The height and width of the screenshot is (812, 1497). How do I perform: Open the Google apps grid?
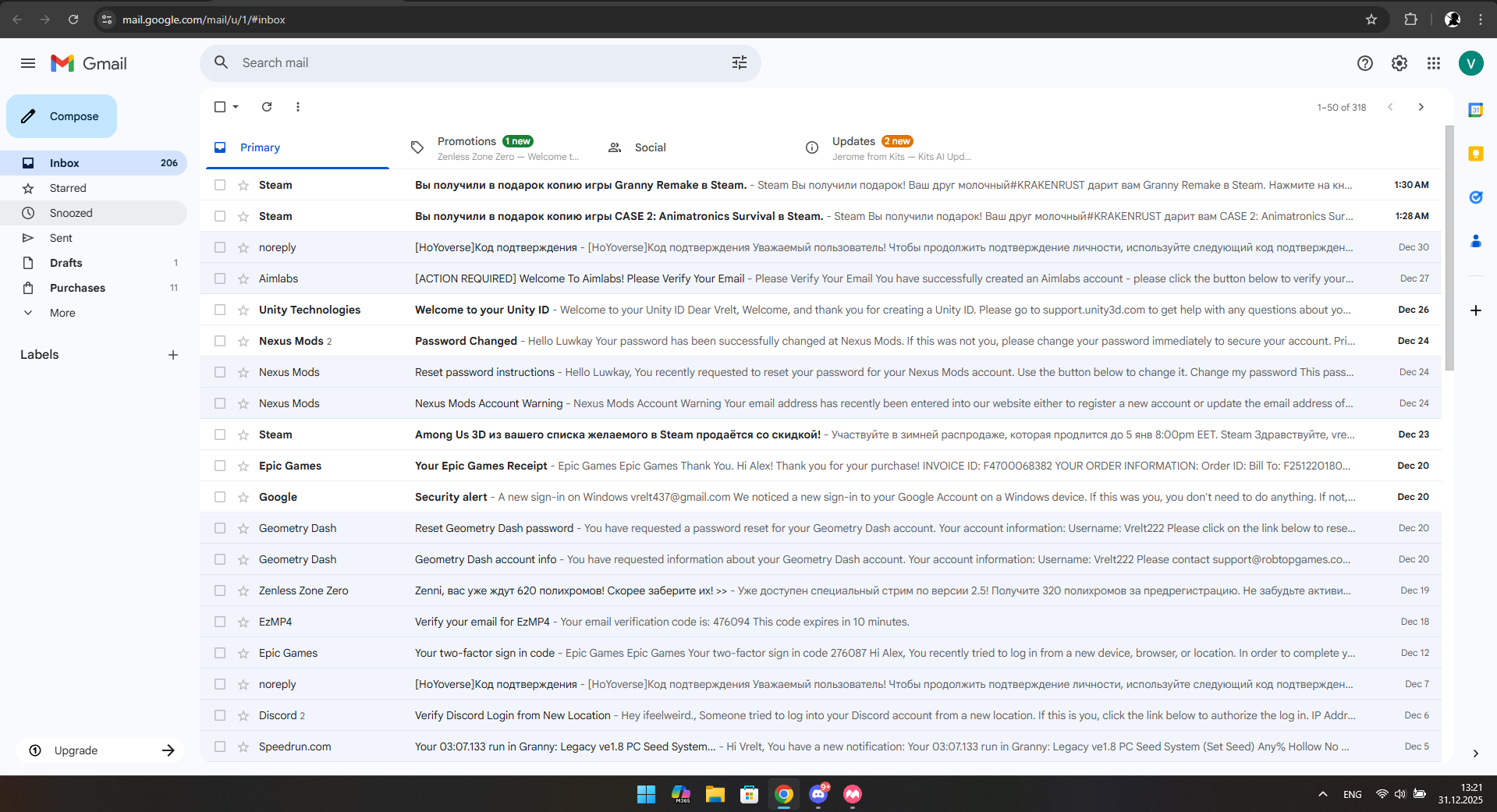pyautogui.click(x=1434, y=63)
